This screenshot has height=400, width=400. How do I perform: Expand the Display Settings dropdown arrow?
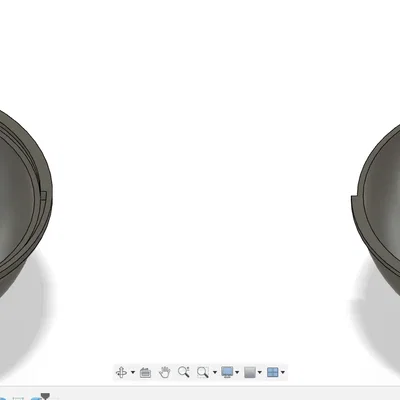pyautogui.click(x=237, y=372)
